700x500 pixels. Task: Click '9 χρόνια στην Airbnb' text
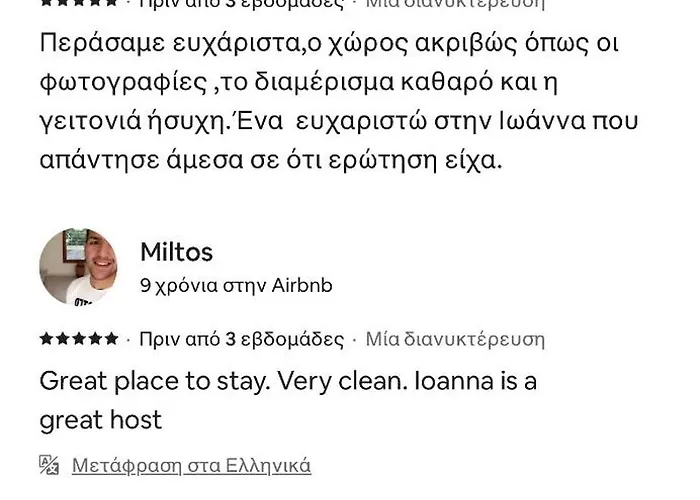tap(236, 286)
